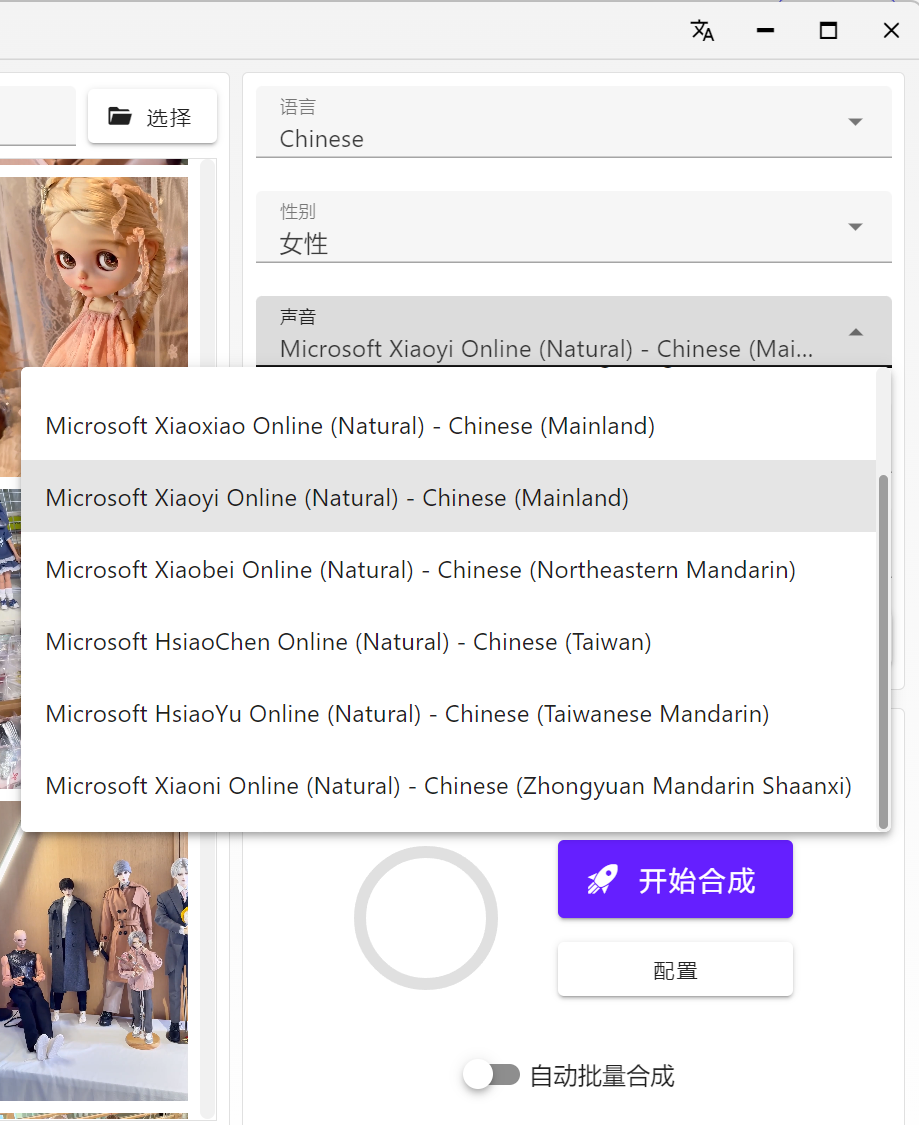The width and height of the screenshot is (919, 1125).
Task: Choose Microsoft Xiaobei Northeastern Mandarin voice
Action: click(448, 570)
